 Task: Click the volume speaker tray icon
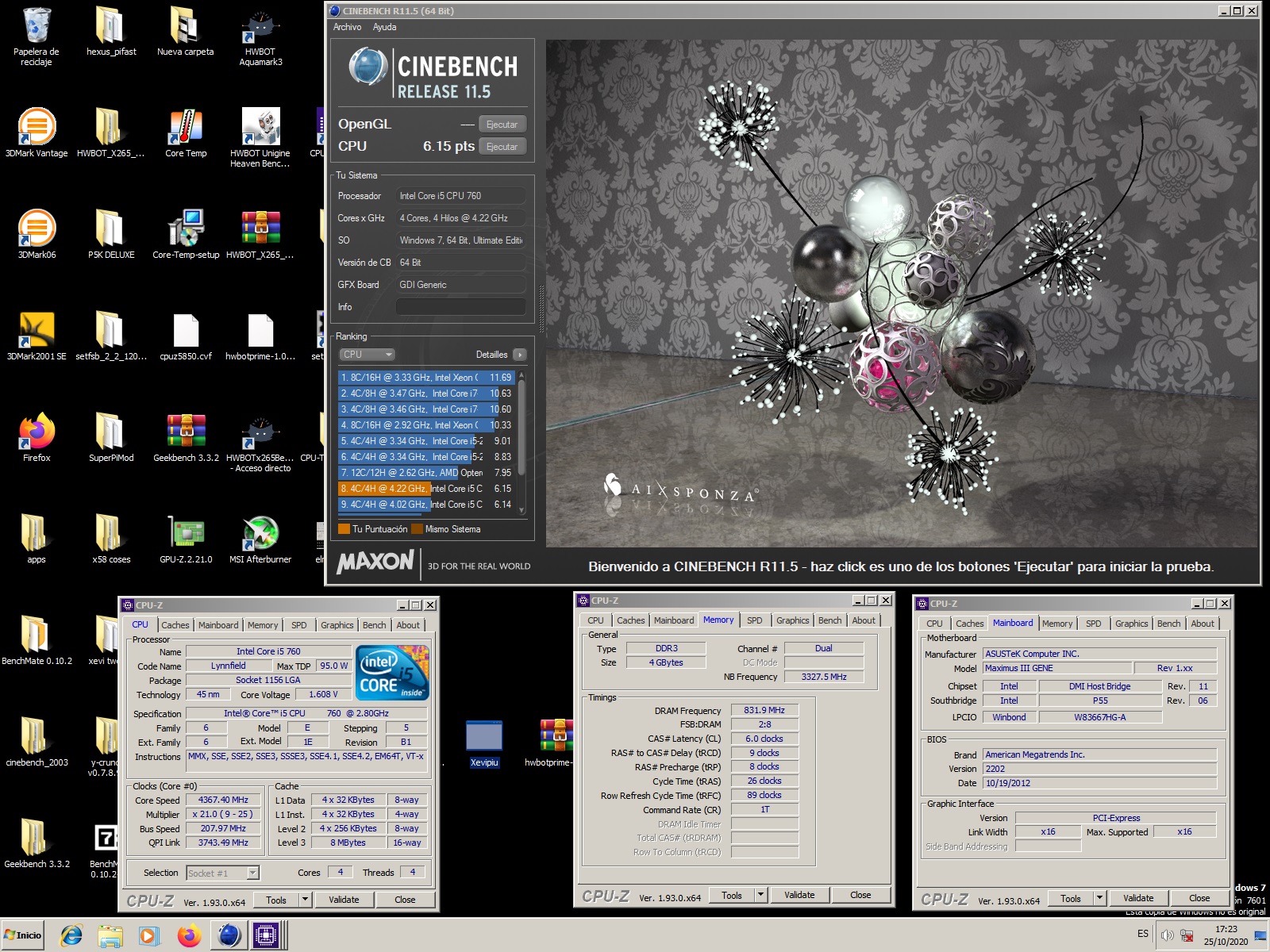(x=1167, y=935)
